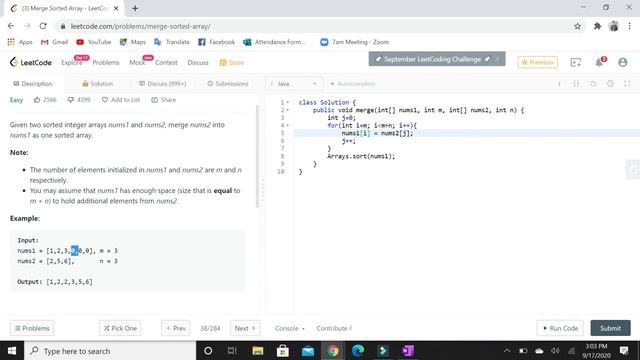Image resolution: width=640 pixels, height=360 pixels.
Task: Open OneNote from the taskbar
Action: (408, 351)
